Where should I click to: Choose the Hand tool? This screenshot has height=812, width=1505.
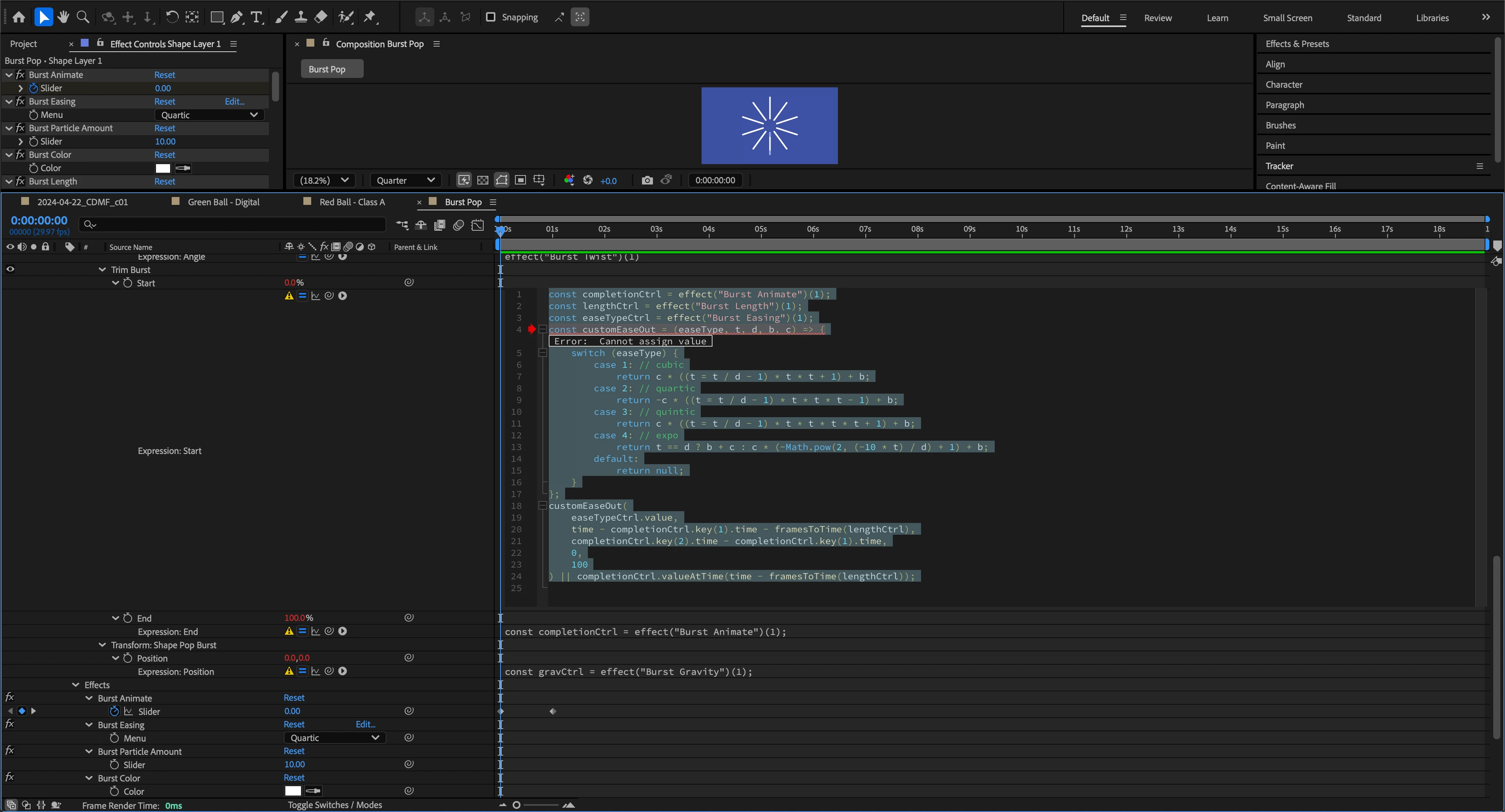[x=63, y=17]
